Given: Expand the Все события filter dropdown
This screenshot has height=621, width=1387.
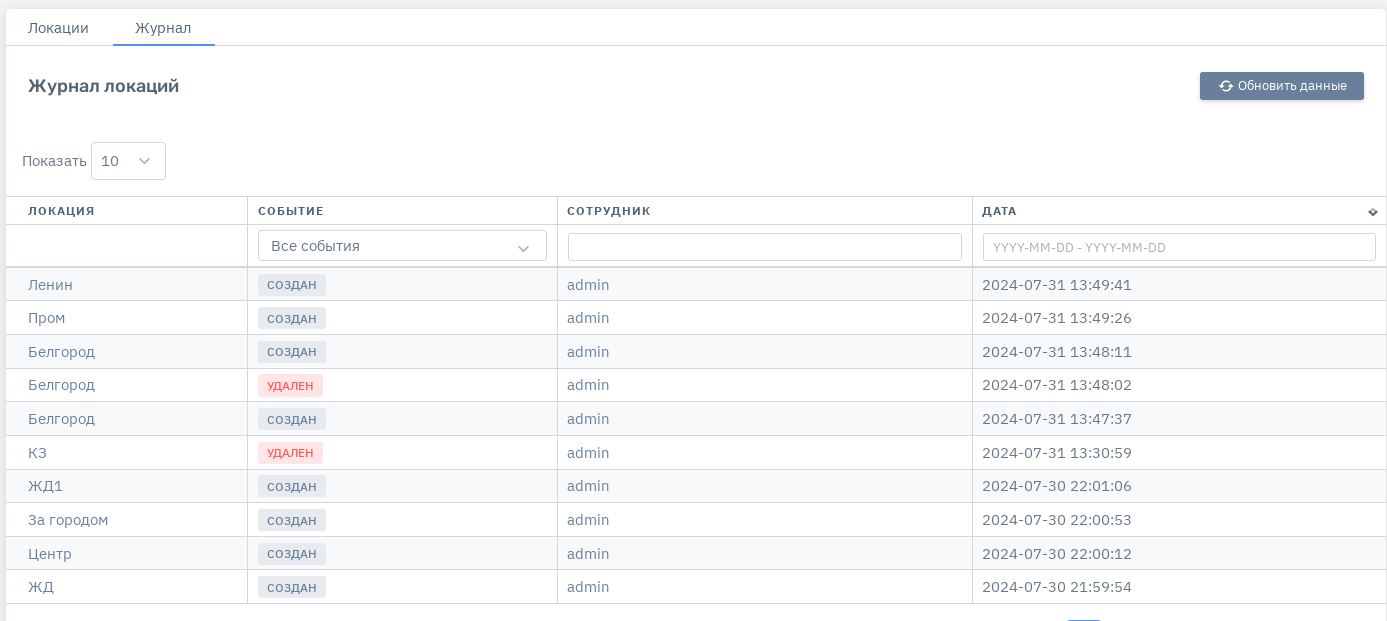Looking at the screenshot, I should click(402, 246).
